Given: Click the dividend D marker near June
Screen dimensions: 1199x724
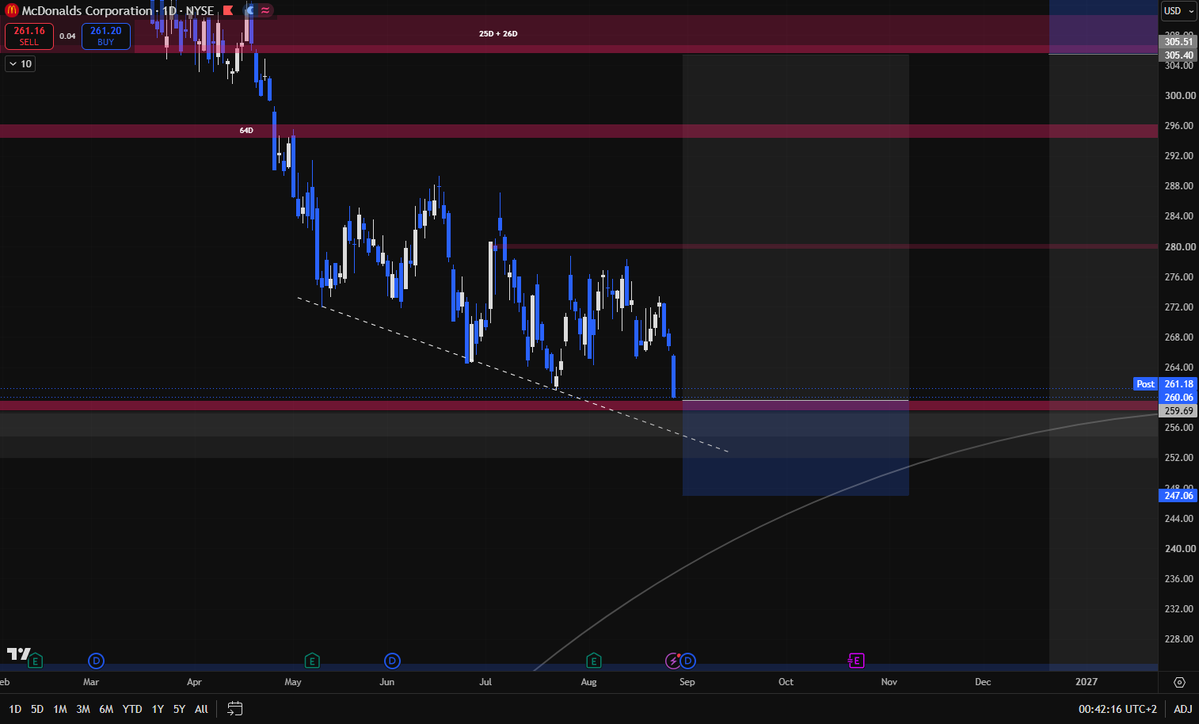Looking at the screenshot, I should [392, 661].
